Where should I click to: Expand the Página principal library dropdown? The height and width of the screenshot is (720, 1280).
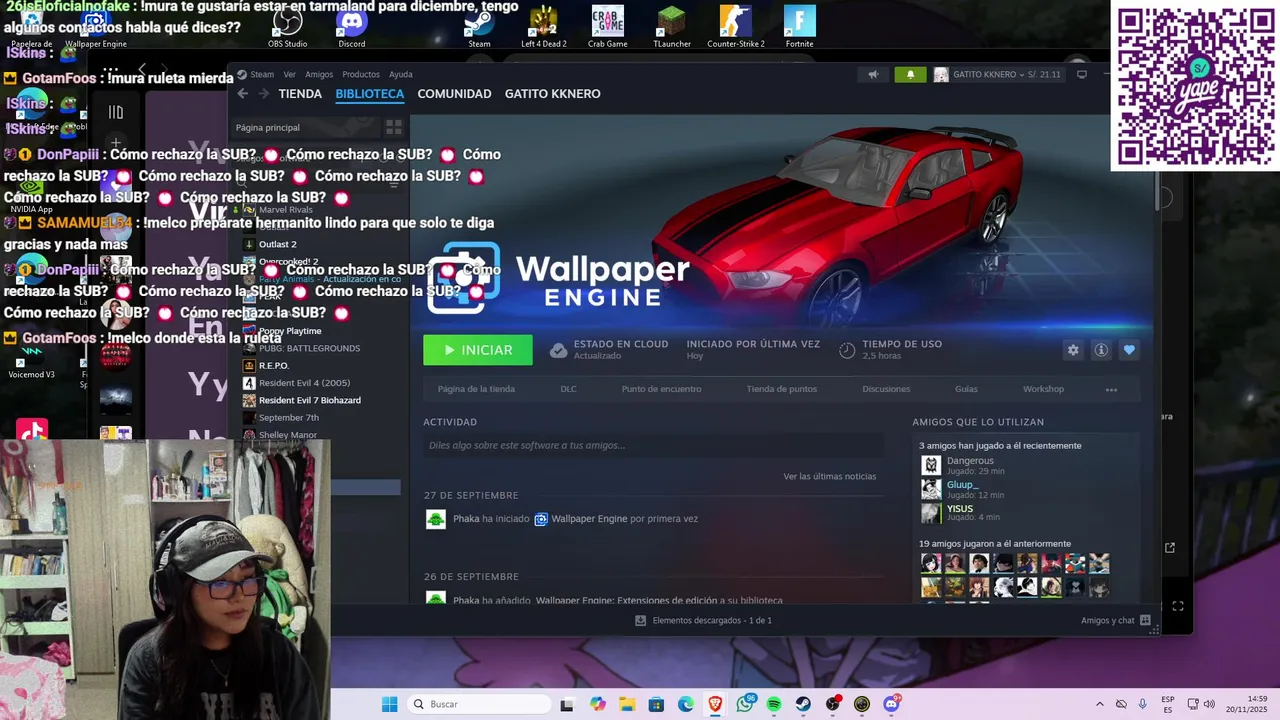pyautogui.click(x=305, y=127)
